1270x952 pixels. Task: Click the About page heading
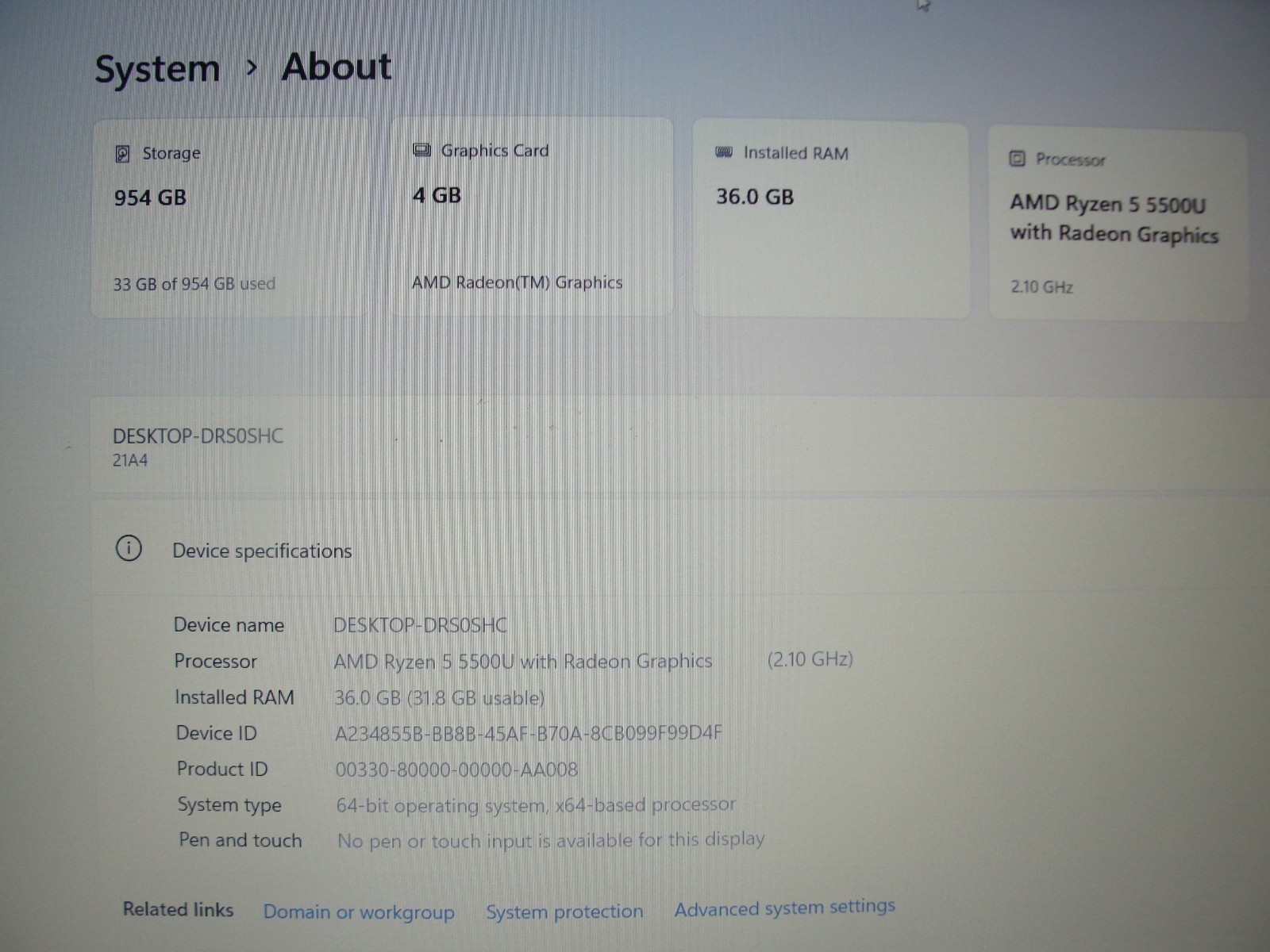337,67
